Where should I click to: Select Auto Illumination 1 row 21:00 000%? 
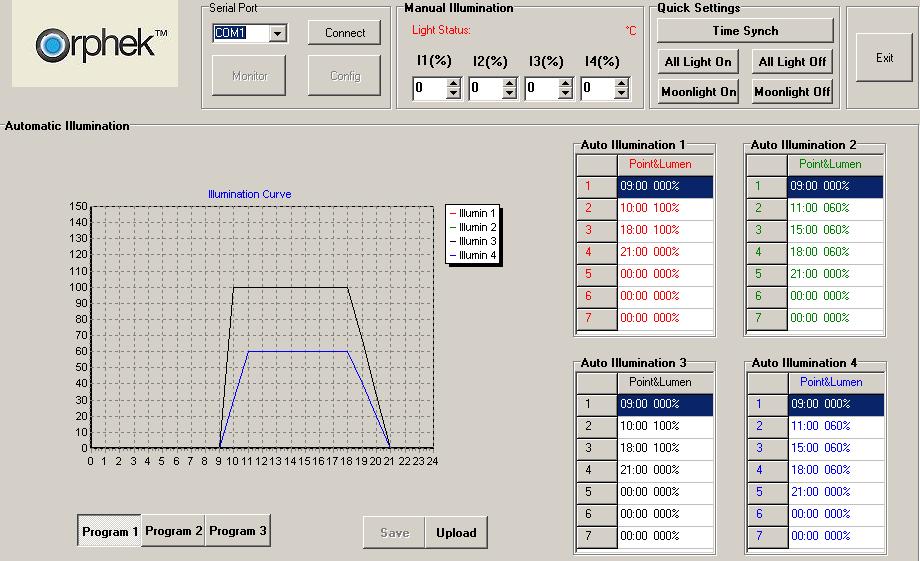pos(665,252)
